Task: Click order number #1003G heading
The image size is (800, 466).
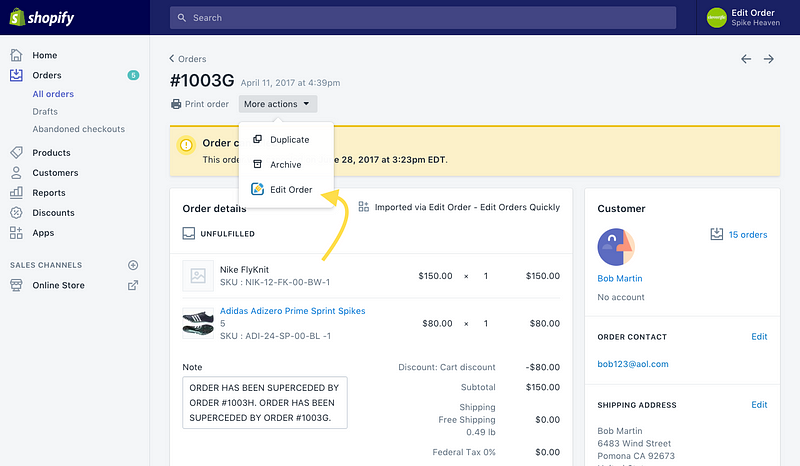Action: point(202,81)
